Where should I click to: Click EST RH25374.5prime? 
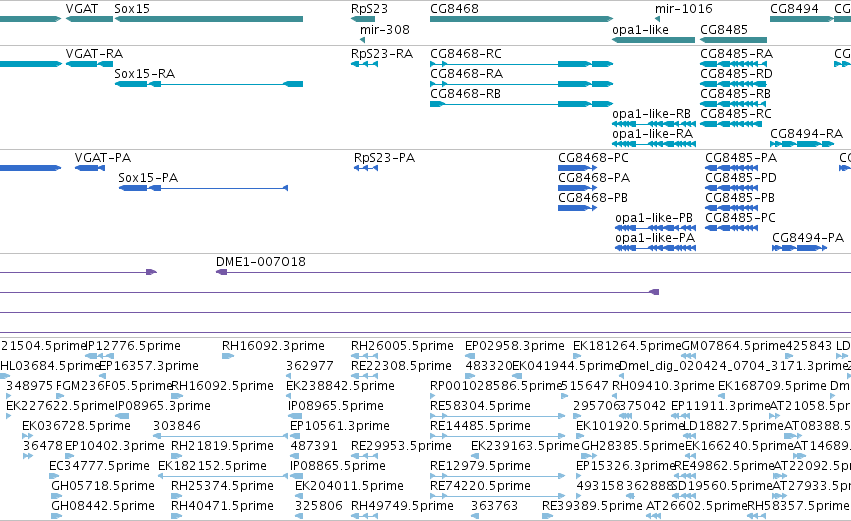pyautogui.click(x=222, y=486)
